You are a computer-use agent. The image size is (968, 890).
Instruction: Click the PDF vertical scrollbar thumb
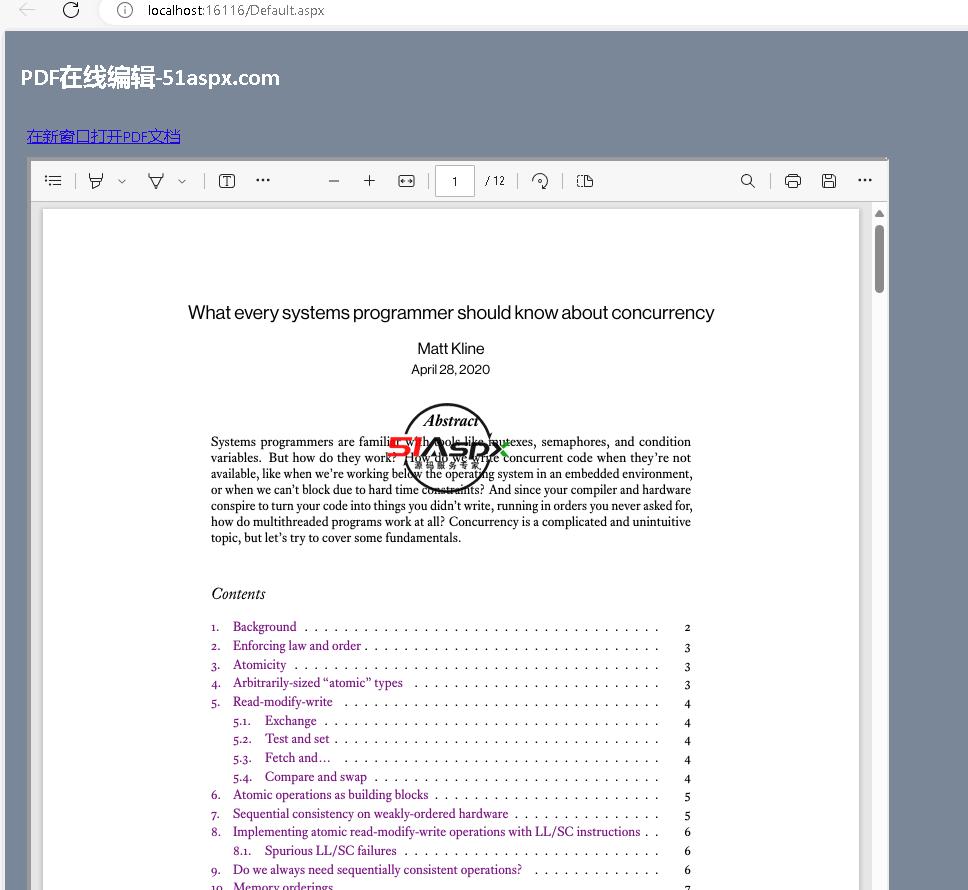(879, 259)
